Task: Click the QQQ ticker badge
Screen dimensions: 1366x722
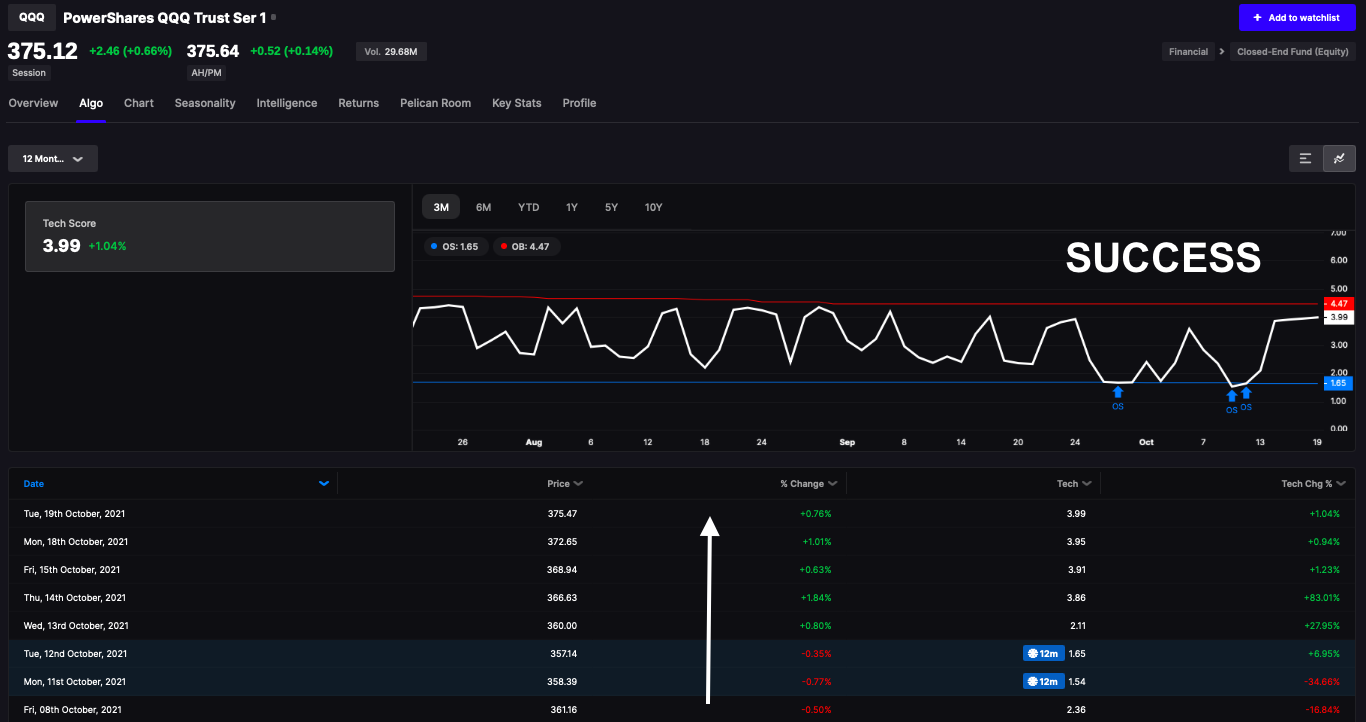Action: point(32,17)
